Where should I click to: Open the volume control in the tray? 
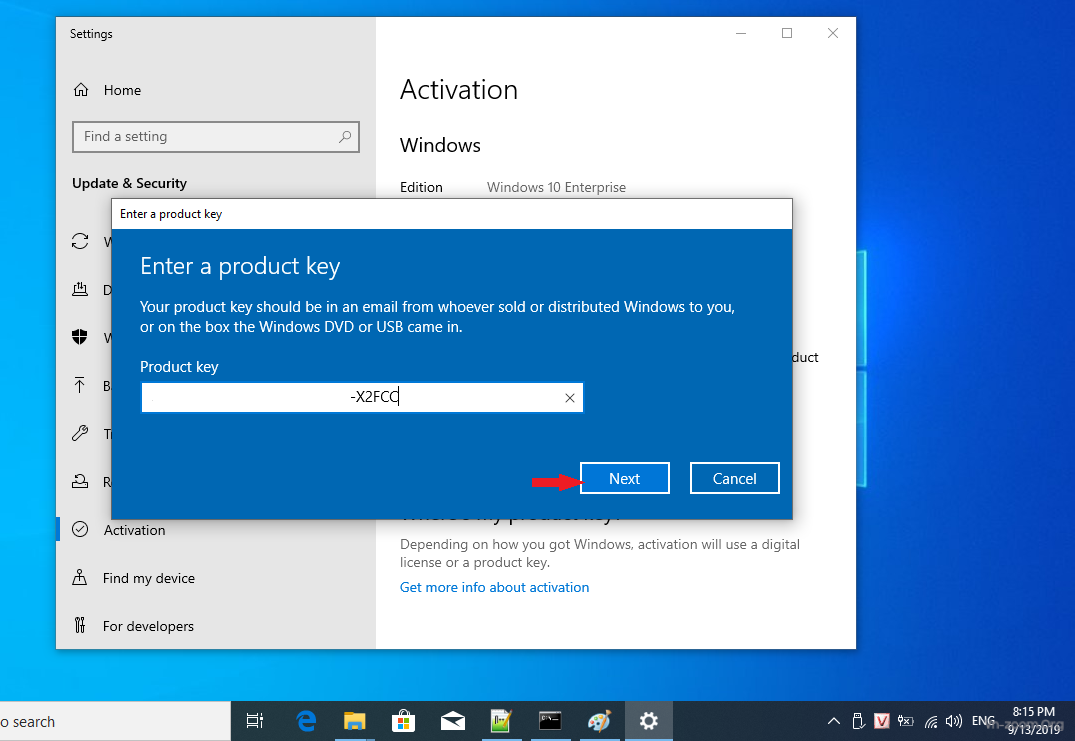pyautogui.click(x=954, y=721)
